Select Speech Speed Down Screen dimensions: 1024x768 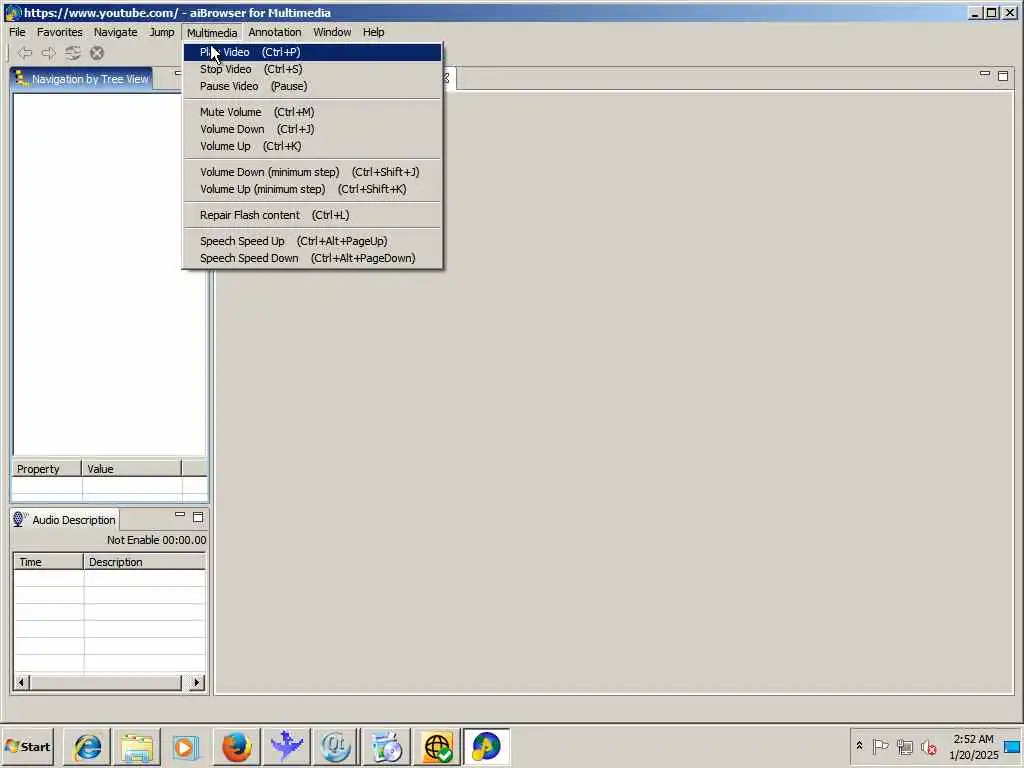[312, 259]
